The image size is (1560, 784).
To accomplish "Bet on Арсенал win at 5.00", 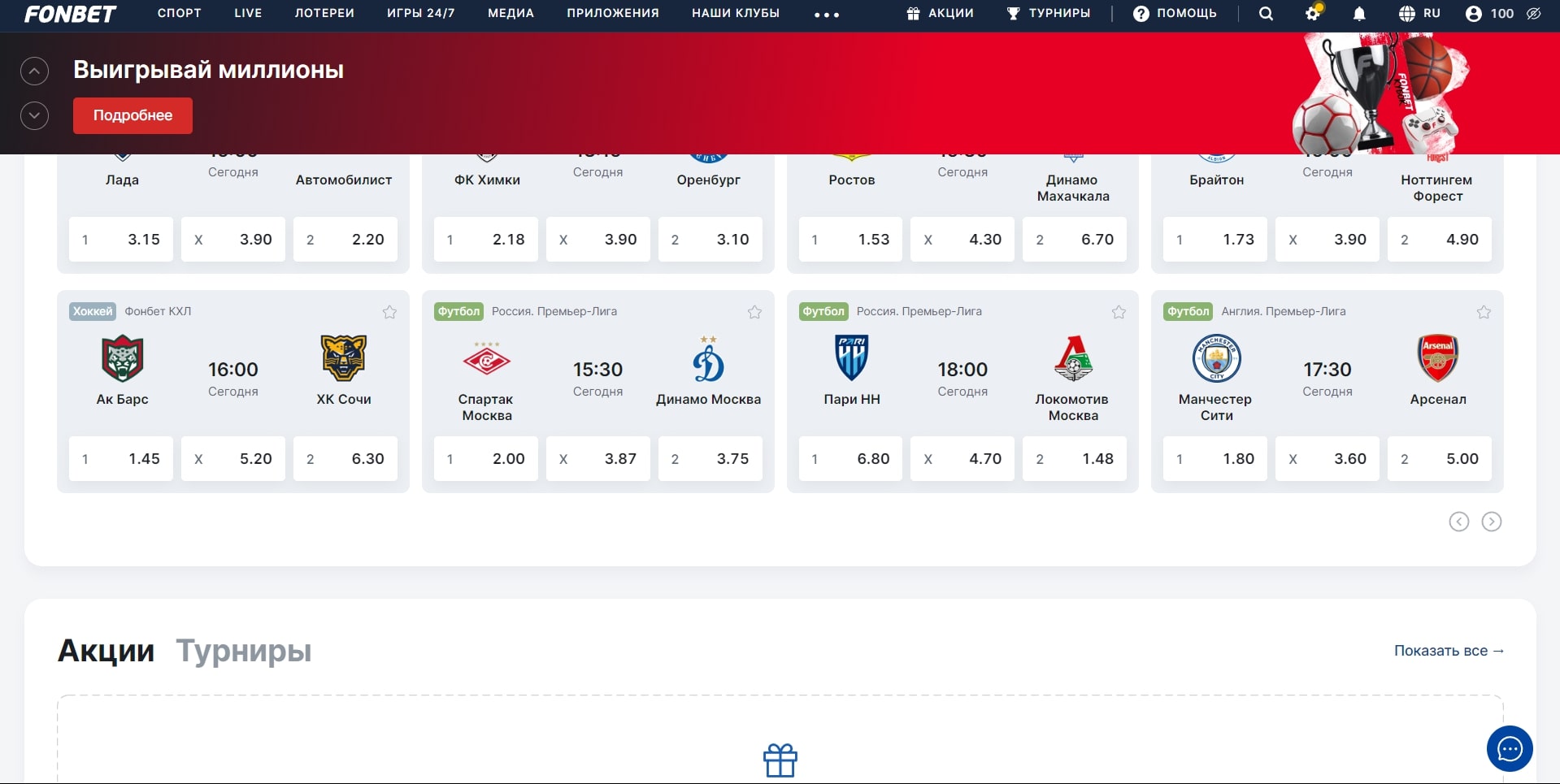I will click(x=1440, y=458).
